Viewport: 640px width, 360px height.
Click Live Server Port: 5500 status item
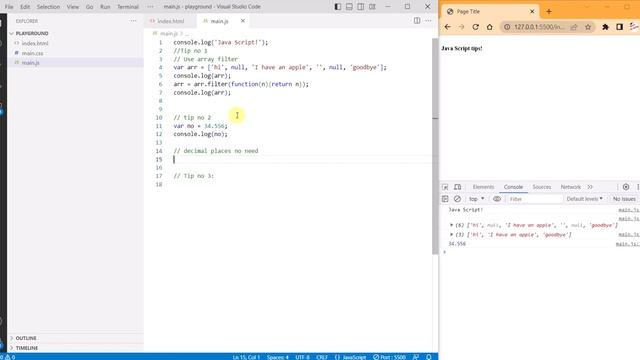[x=389, y=357]
